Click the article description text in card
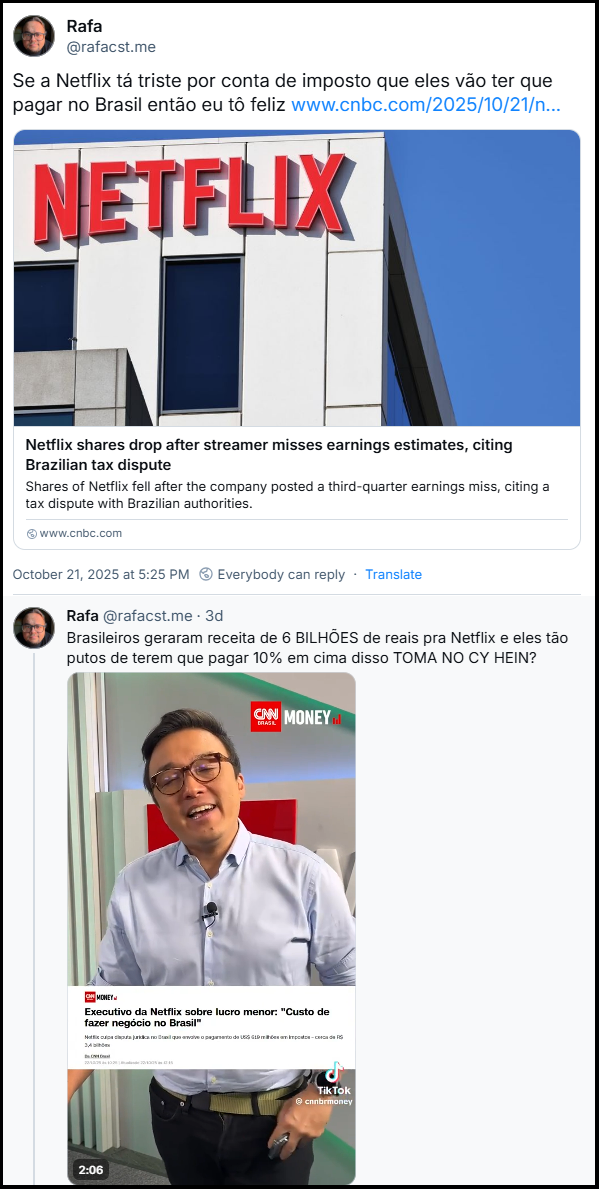Viewport: 599px width, 1189px height. click(287, 494)
